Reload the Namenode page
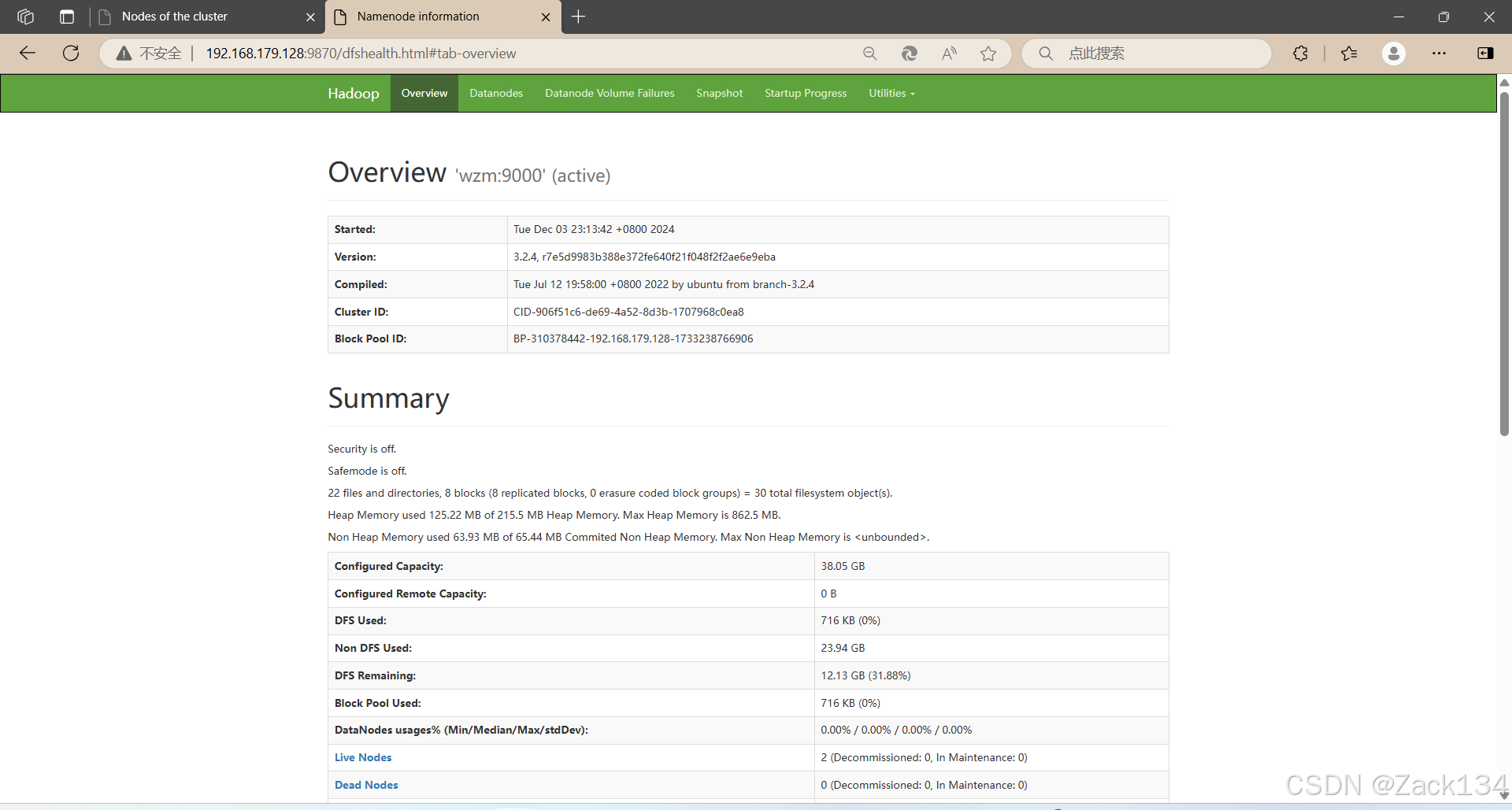Viewport: 1512px width, 810px height. 71,54
